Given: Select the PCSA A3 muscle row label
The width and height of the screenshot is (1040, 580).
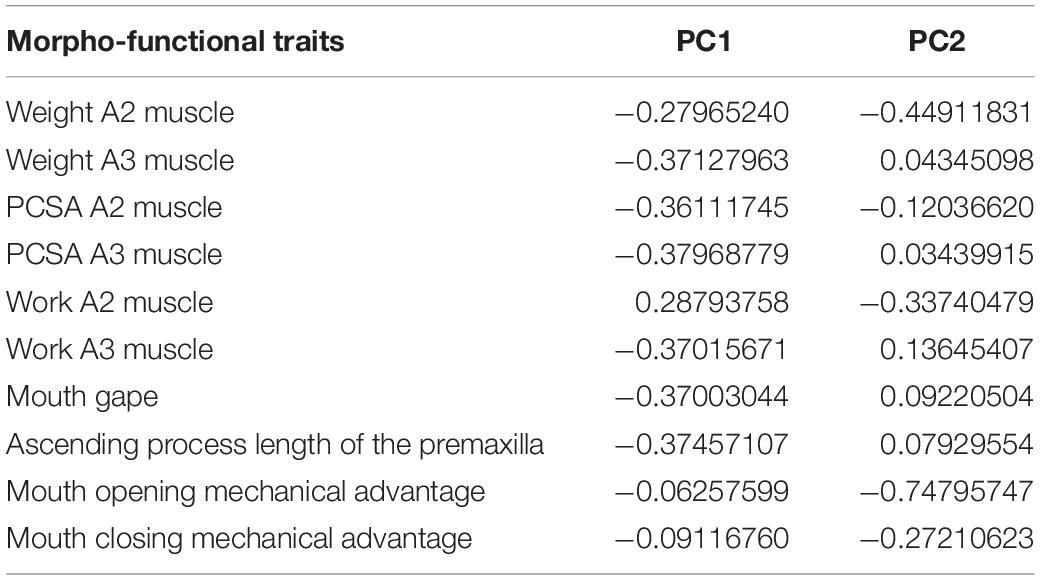Looking at the screenshot, I should point(114,254).
